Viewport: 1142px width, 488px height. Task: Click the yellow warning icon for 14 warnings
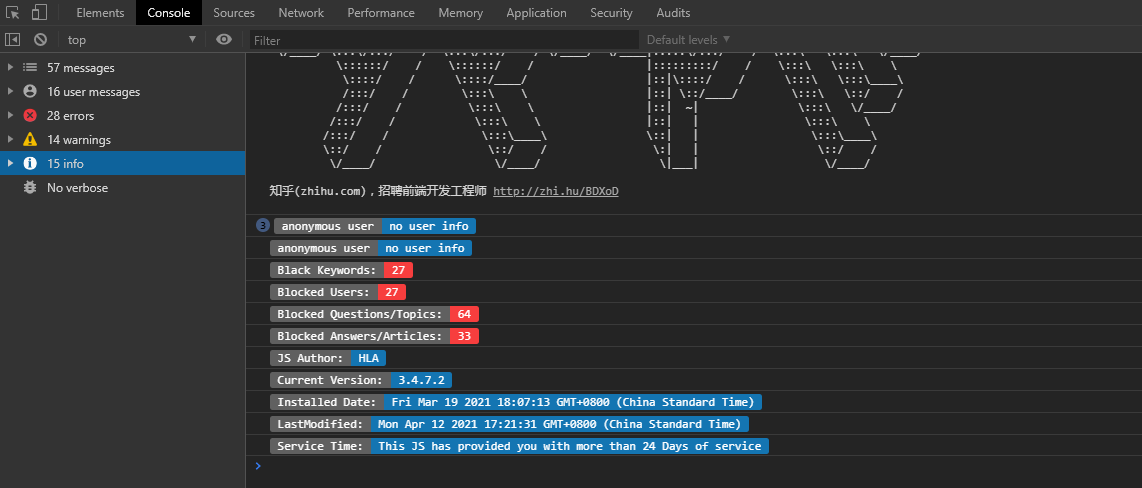pos(30,140)
